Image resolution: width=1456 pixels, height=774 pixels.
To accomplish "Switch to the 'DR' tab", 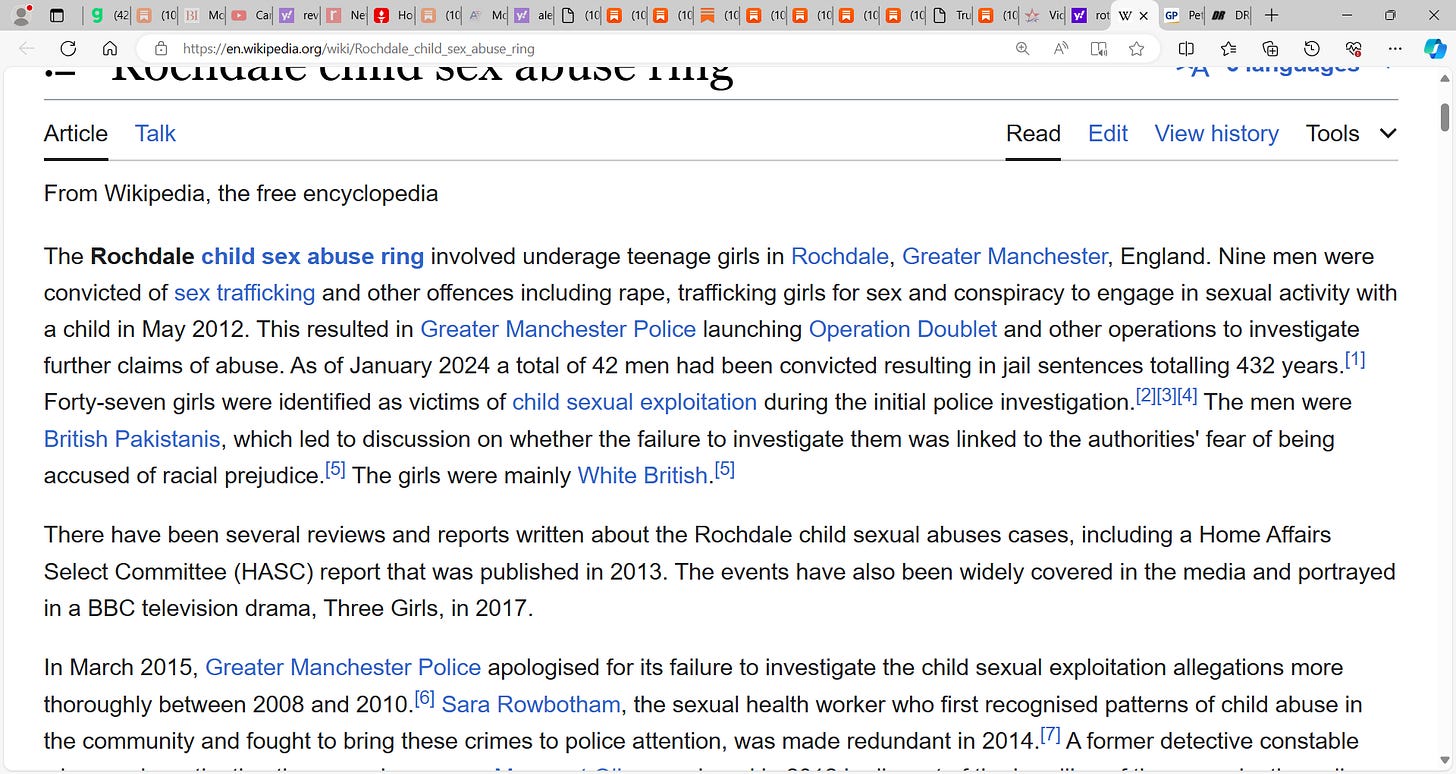I will [1230, 15].
